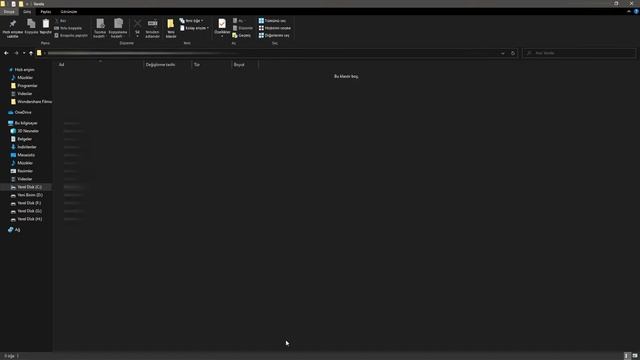The height and width of the screenshot is (360, 640).
Task: Collapse the ribbon with the chevron
Action: 629,12
